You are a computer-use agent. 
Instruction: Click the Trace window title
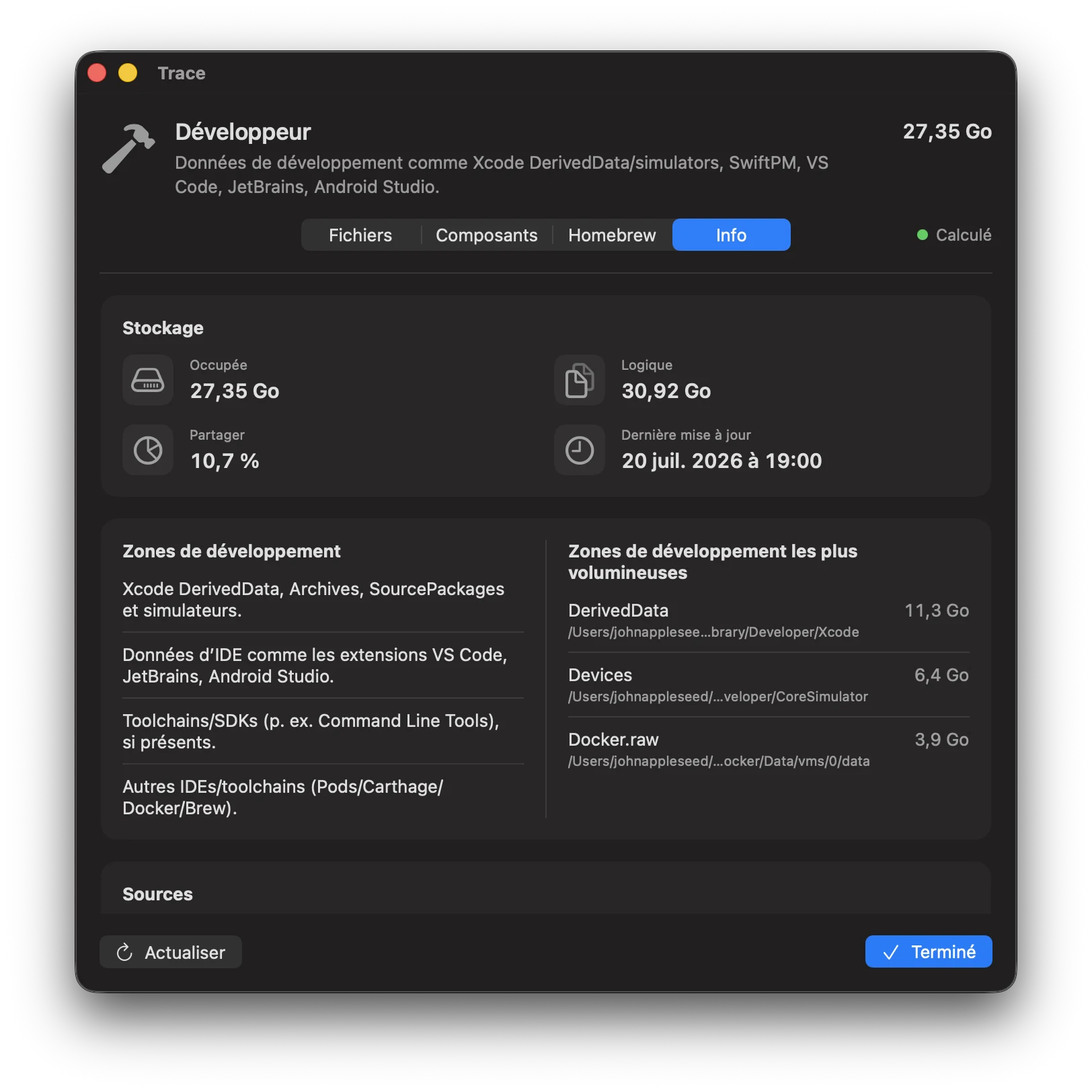pos(182,73)
